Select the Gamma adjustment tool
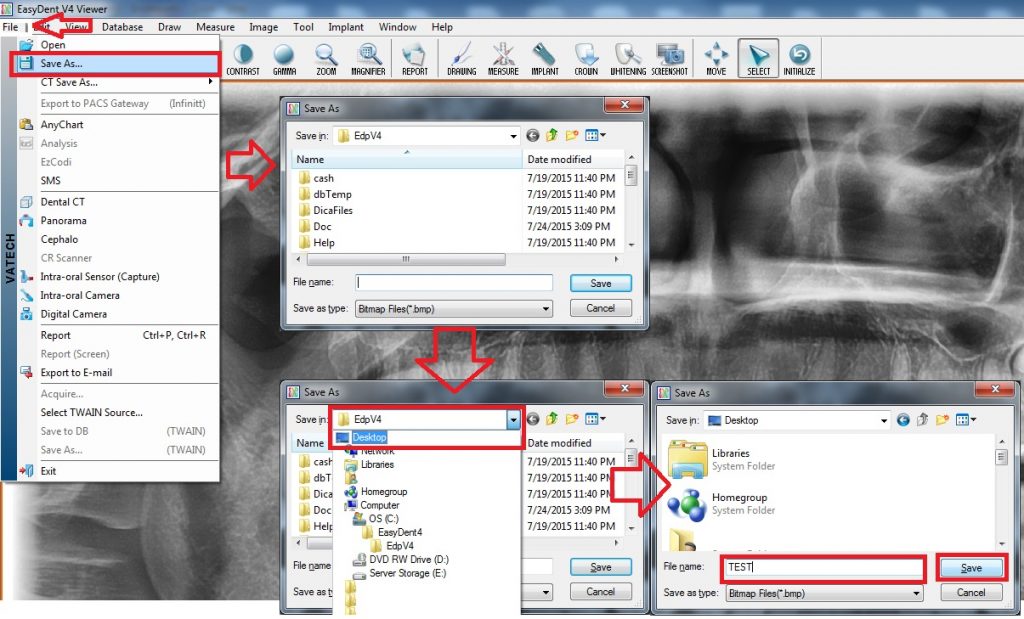 click(284, 59)
